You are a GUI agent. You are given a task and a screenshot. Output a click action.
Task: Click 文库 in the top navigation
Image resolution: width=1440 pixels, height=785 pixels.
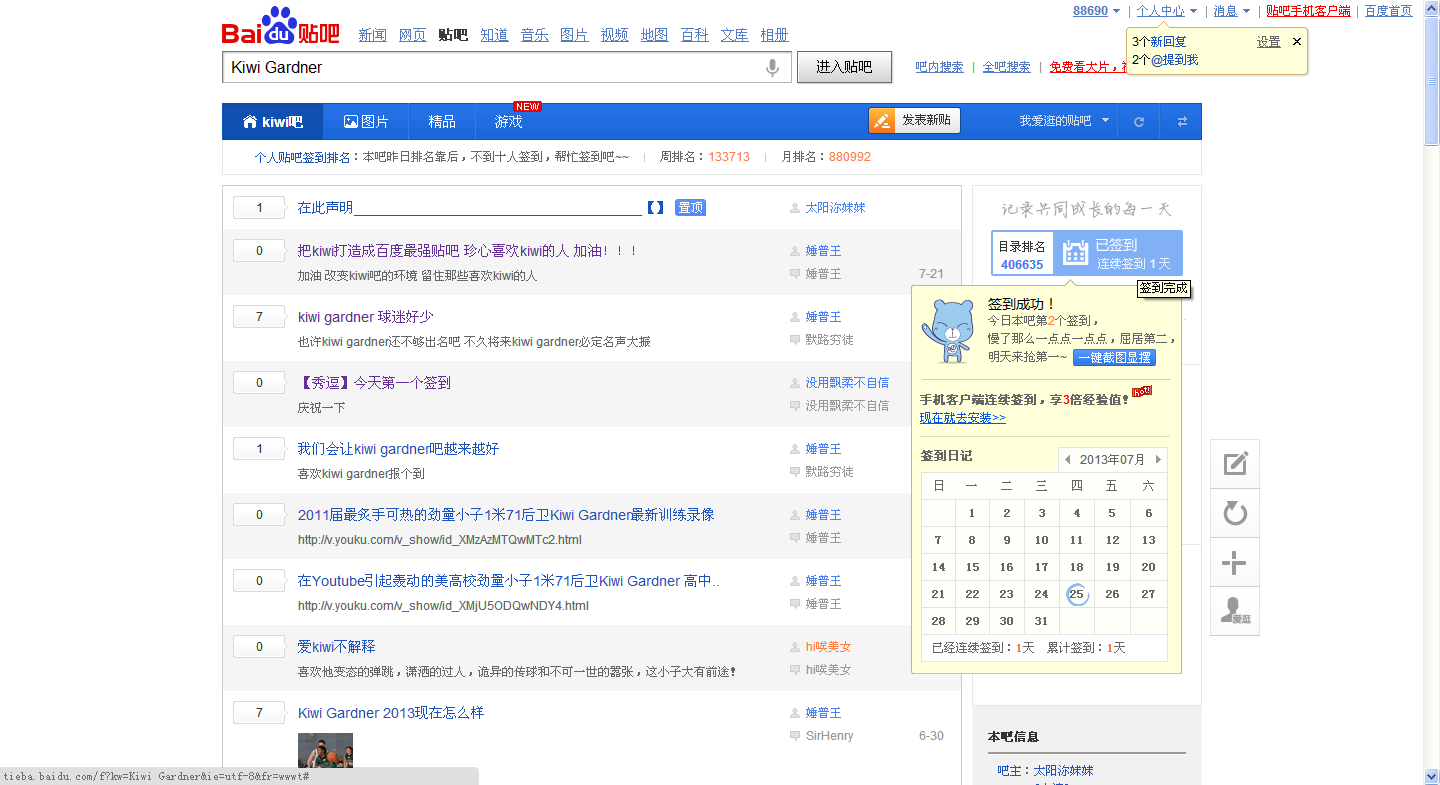coord(735,35)
